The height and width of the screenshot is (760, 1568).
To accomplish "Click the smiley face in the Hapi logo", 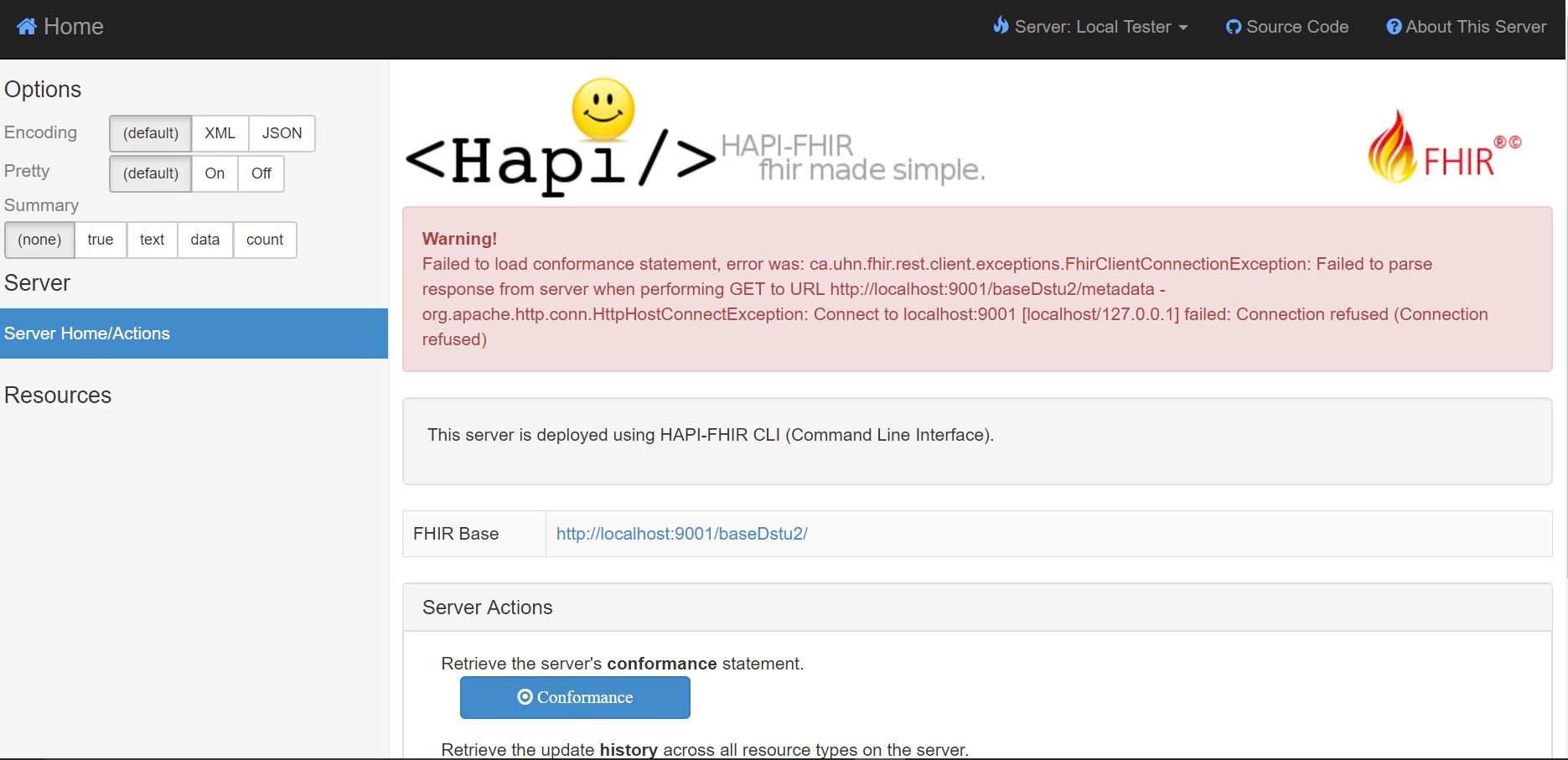I will (601, 110).
